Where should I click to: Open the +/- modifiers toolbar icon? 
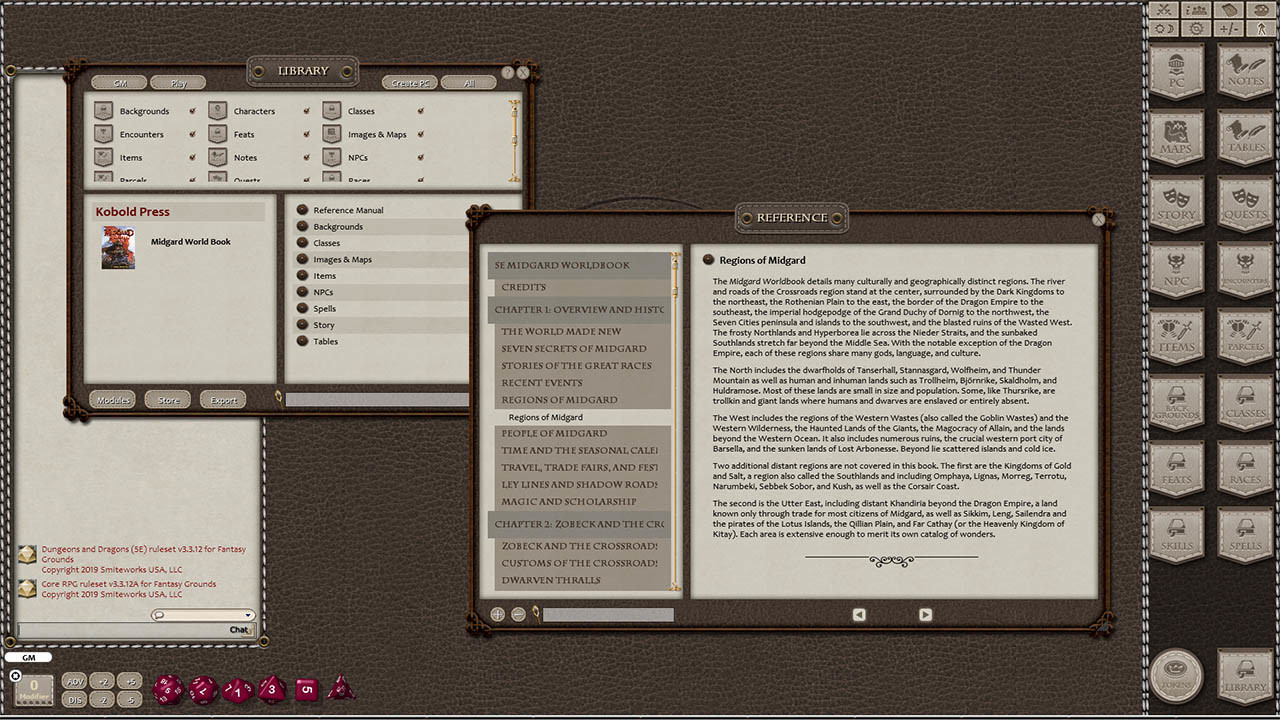tap(1227, 26)
